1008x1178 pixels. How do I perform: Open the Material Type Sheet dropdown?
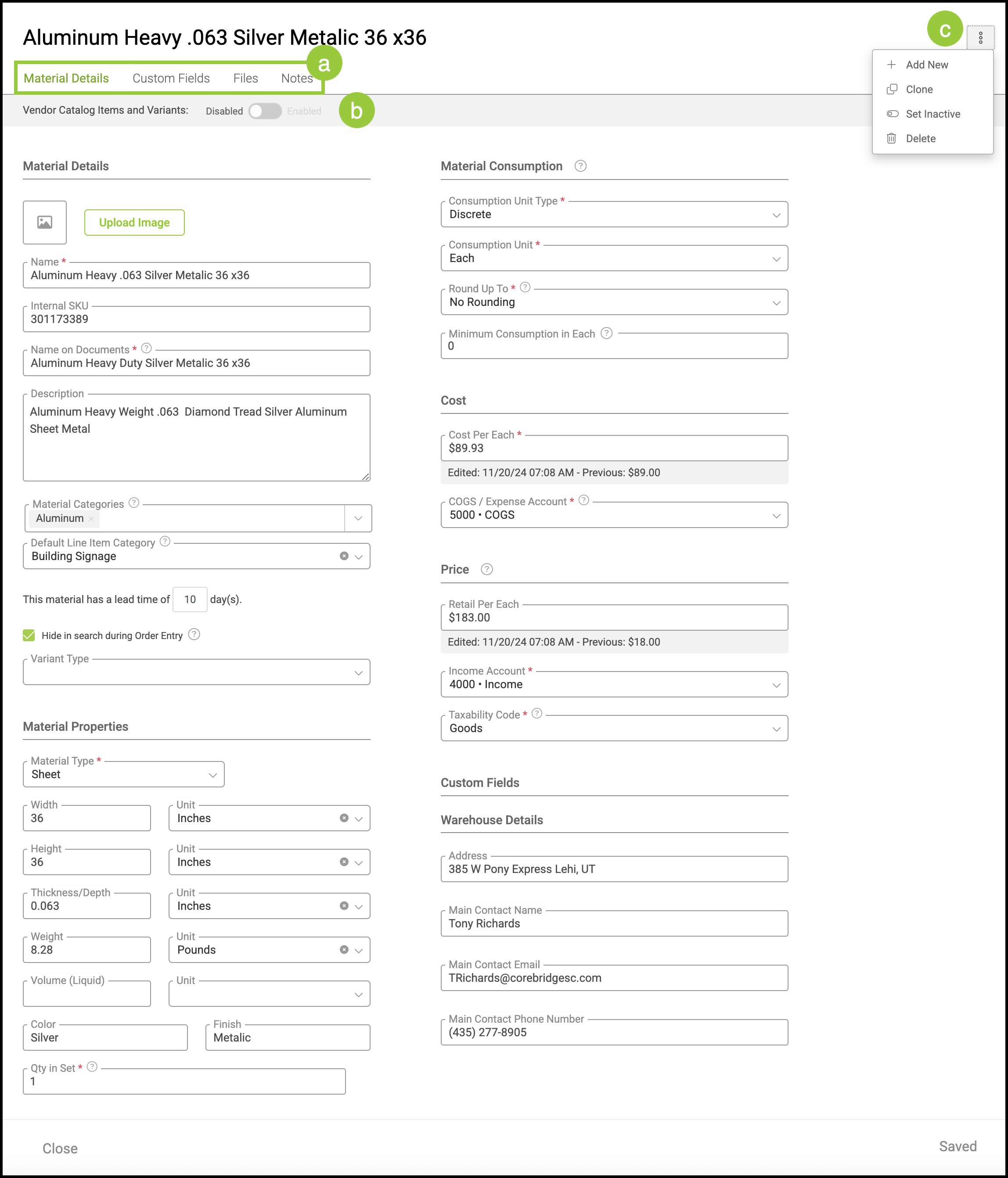212,775
